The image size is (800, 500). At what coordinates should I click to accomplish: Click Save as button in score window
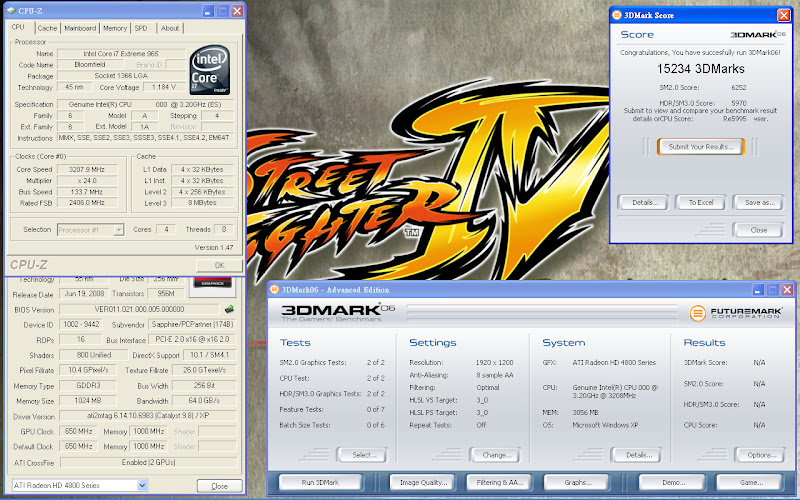(x=759, y=203)
